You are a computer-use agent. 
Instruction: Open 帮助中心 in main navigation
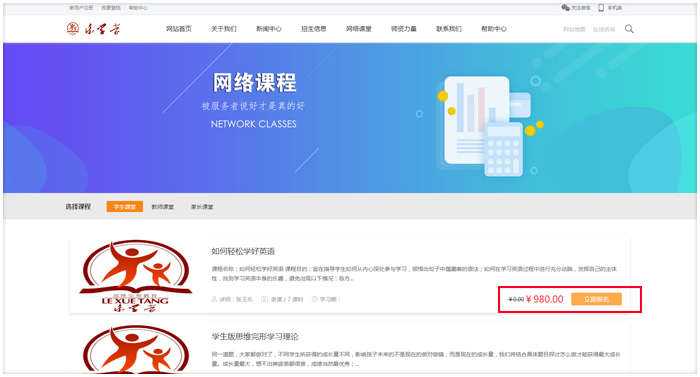[494, 29]
